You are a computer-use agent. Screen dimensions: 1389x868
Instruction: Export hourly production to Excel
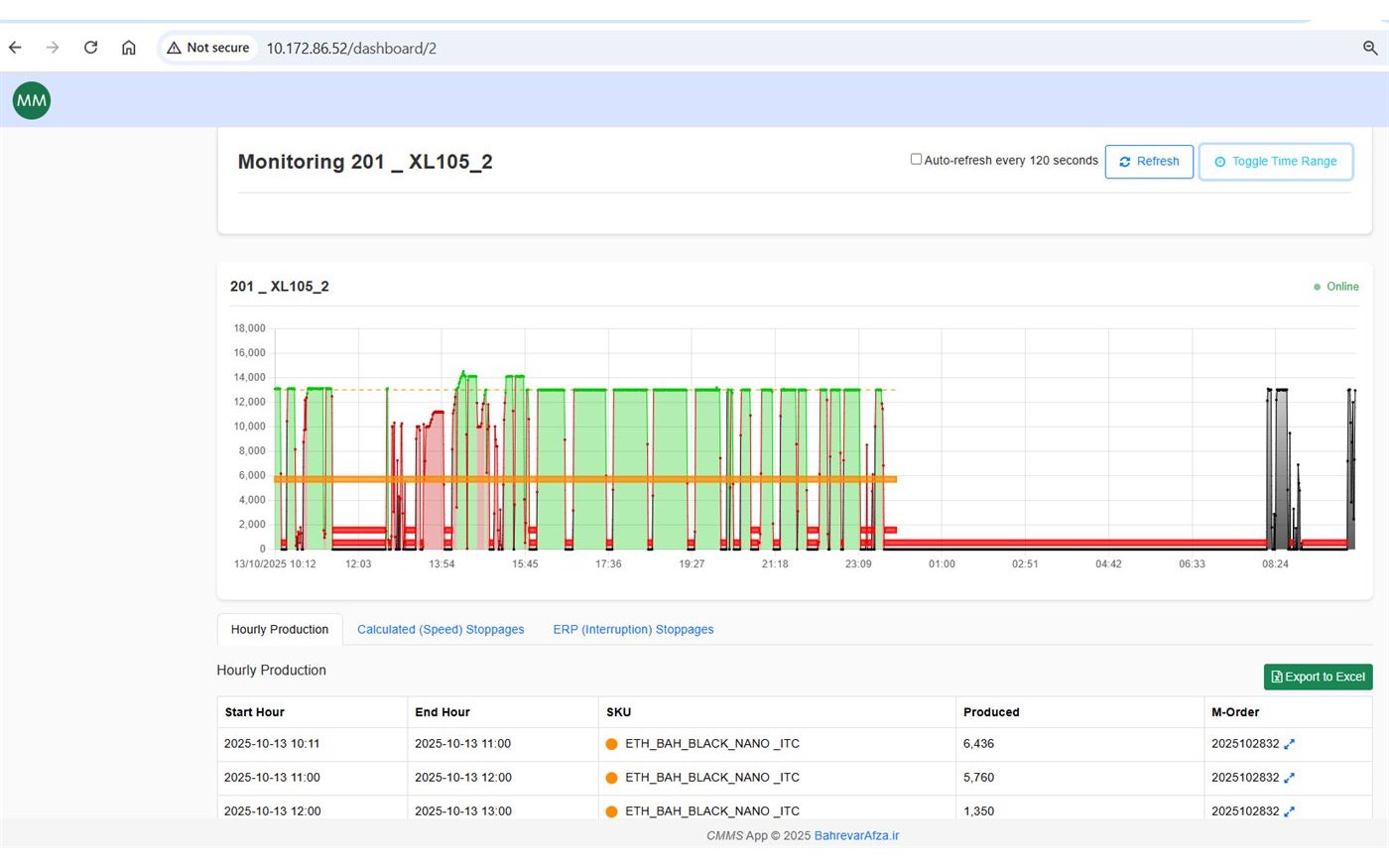click(1319, 677)
